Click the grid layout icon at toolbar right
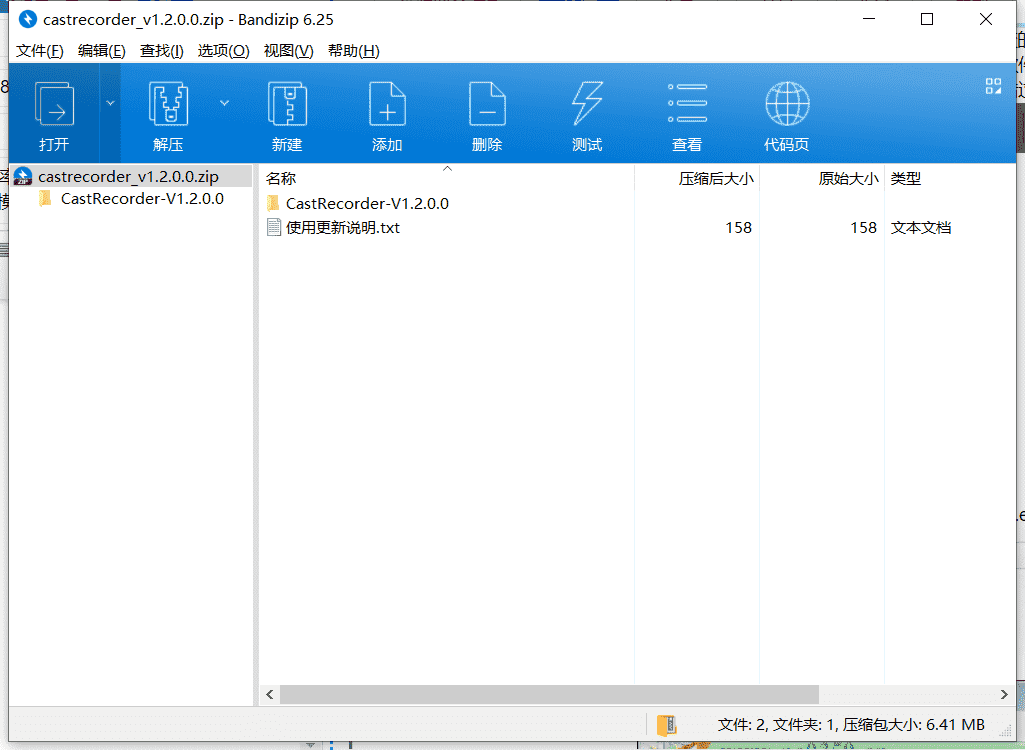Viewport: 1025px width, 750px height. pos(993,86)
